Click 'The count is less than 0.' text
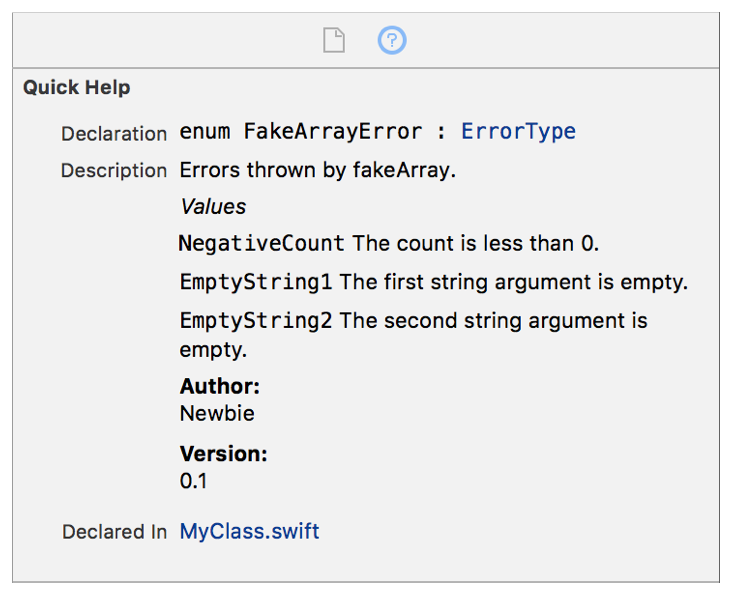 474,244
